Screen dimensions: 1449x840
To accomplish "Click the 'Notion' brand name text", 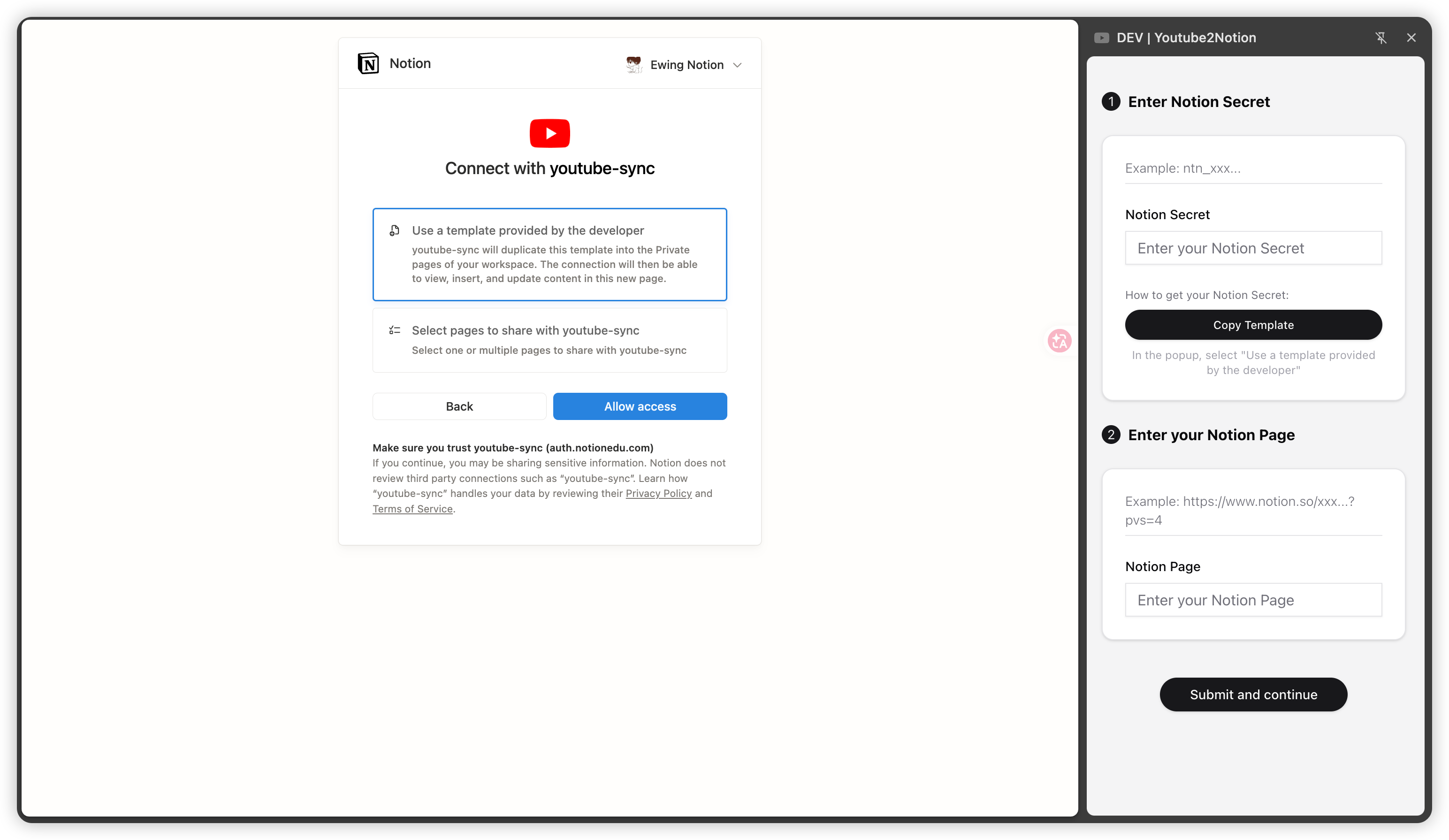I will 410,63.
